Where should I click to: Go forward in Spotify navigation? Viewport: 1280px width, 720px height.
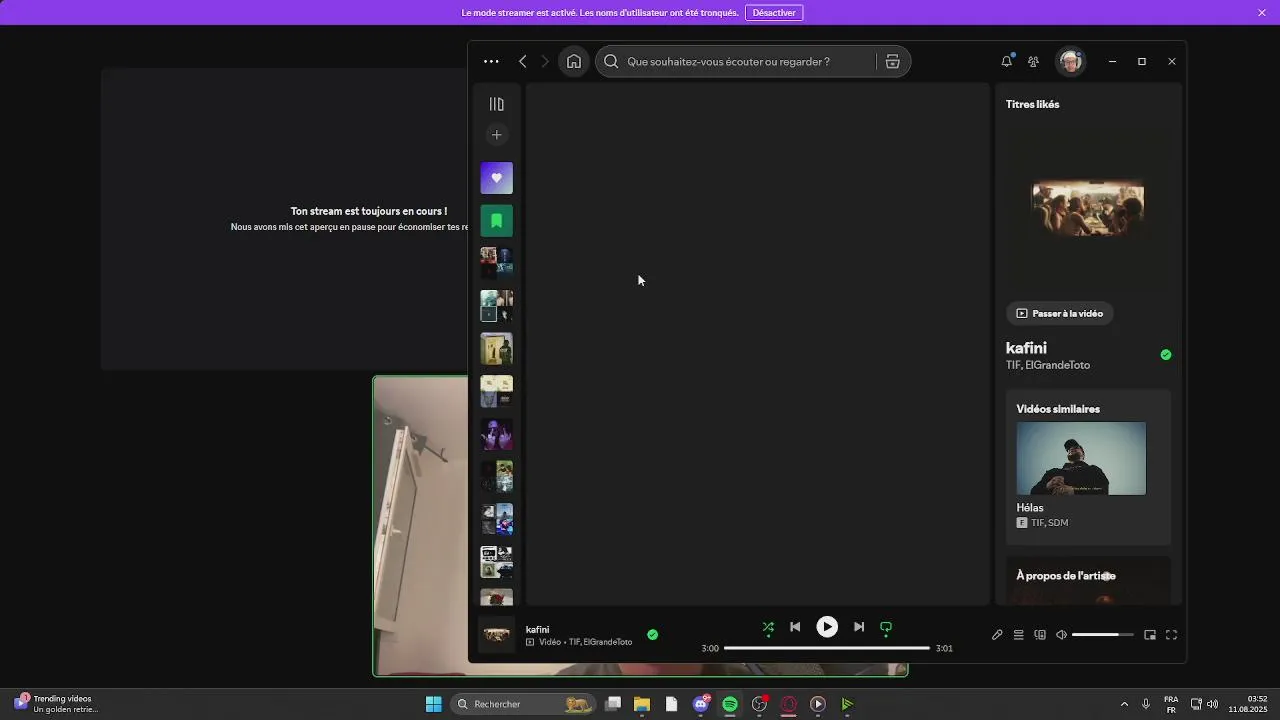pyautogui.click(x=545, y=62)
